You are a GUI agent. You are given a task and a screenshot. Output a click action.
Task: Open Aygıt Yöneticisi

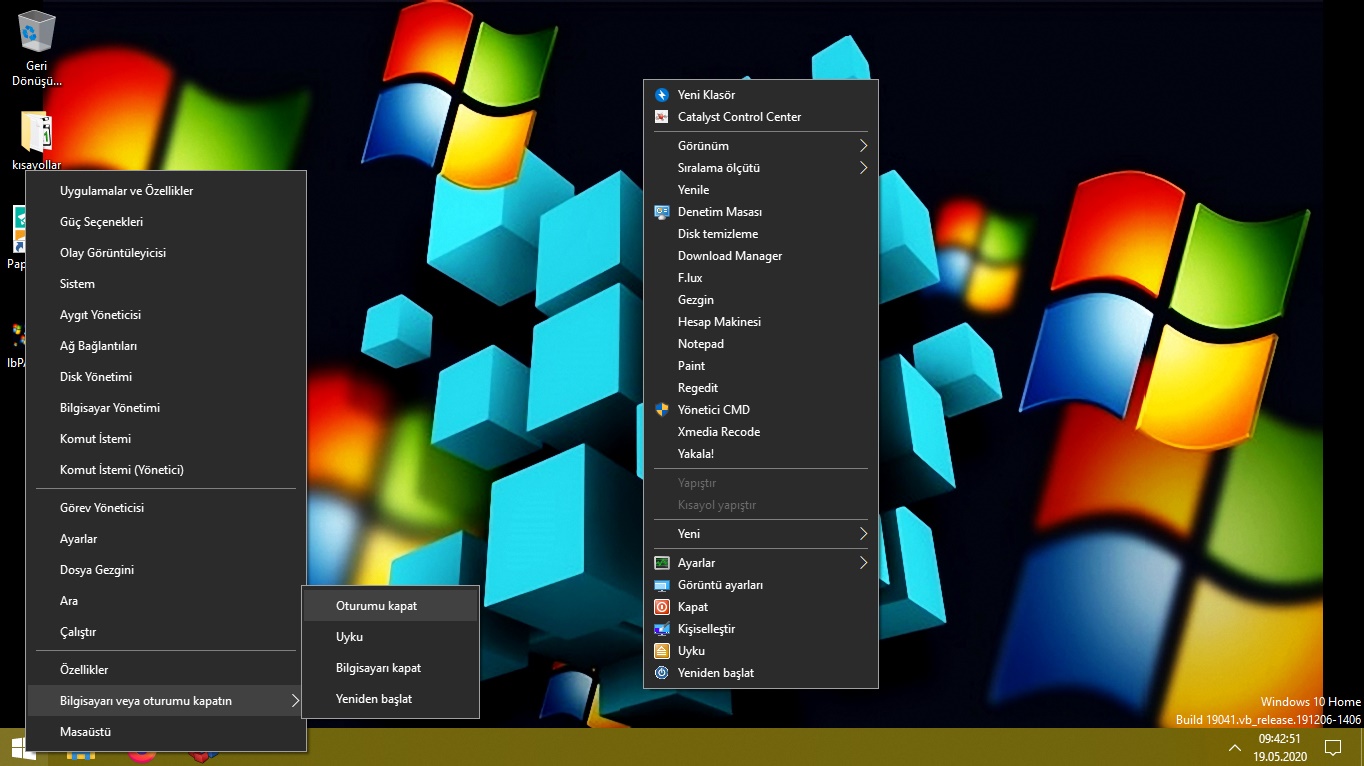coord(166,315)
